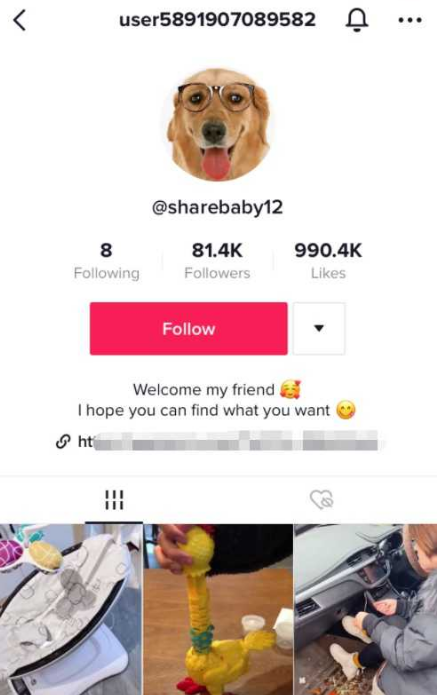Open the car interior video thumbnail
This screenshot has width=437, height=695.
point(366,609)
